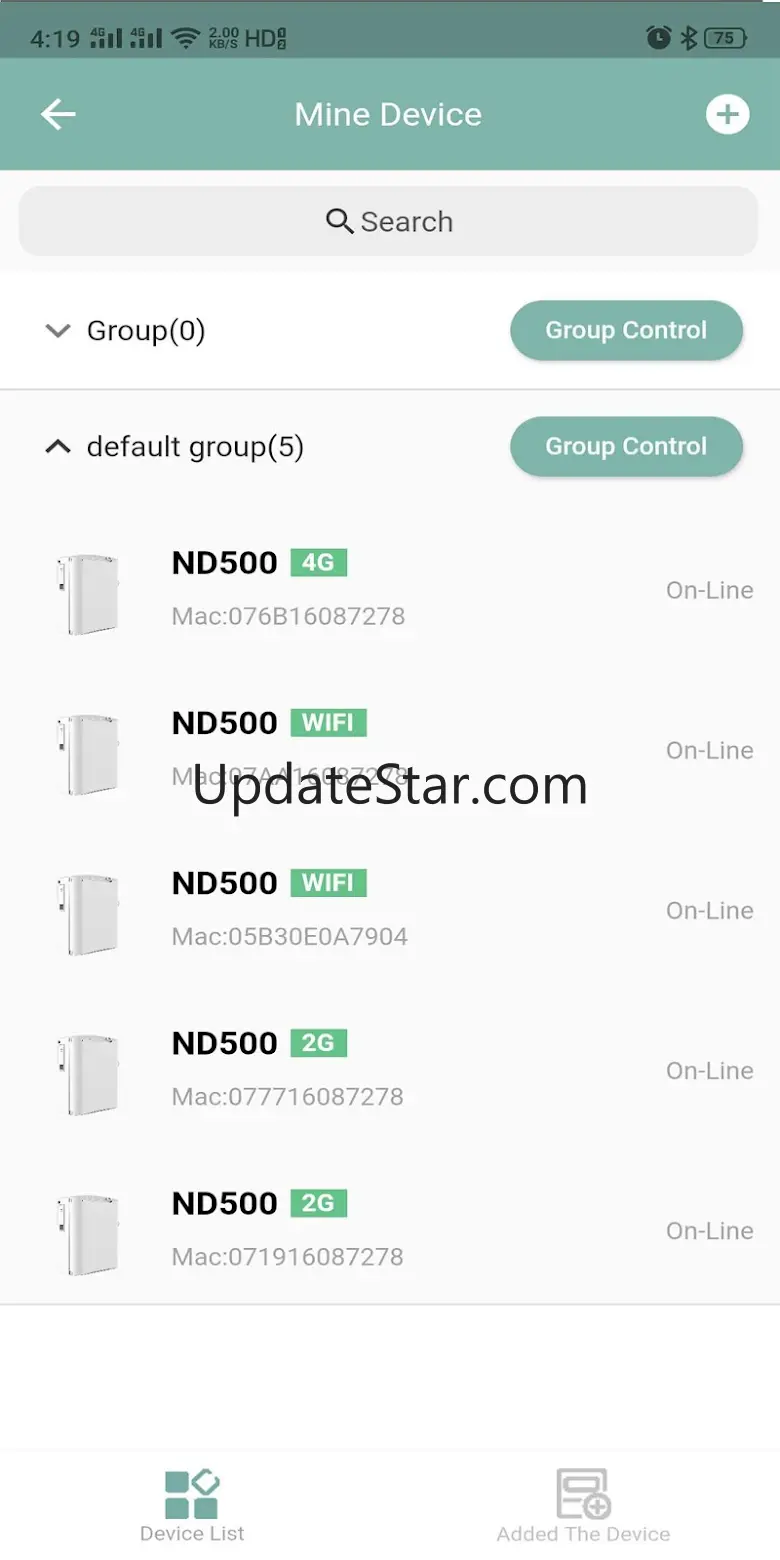The width and height of the screenshot is (780, 1560).
Task: Tap device image for Mac:071916087278
Action: tap(88, 1234)
